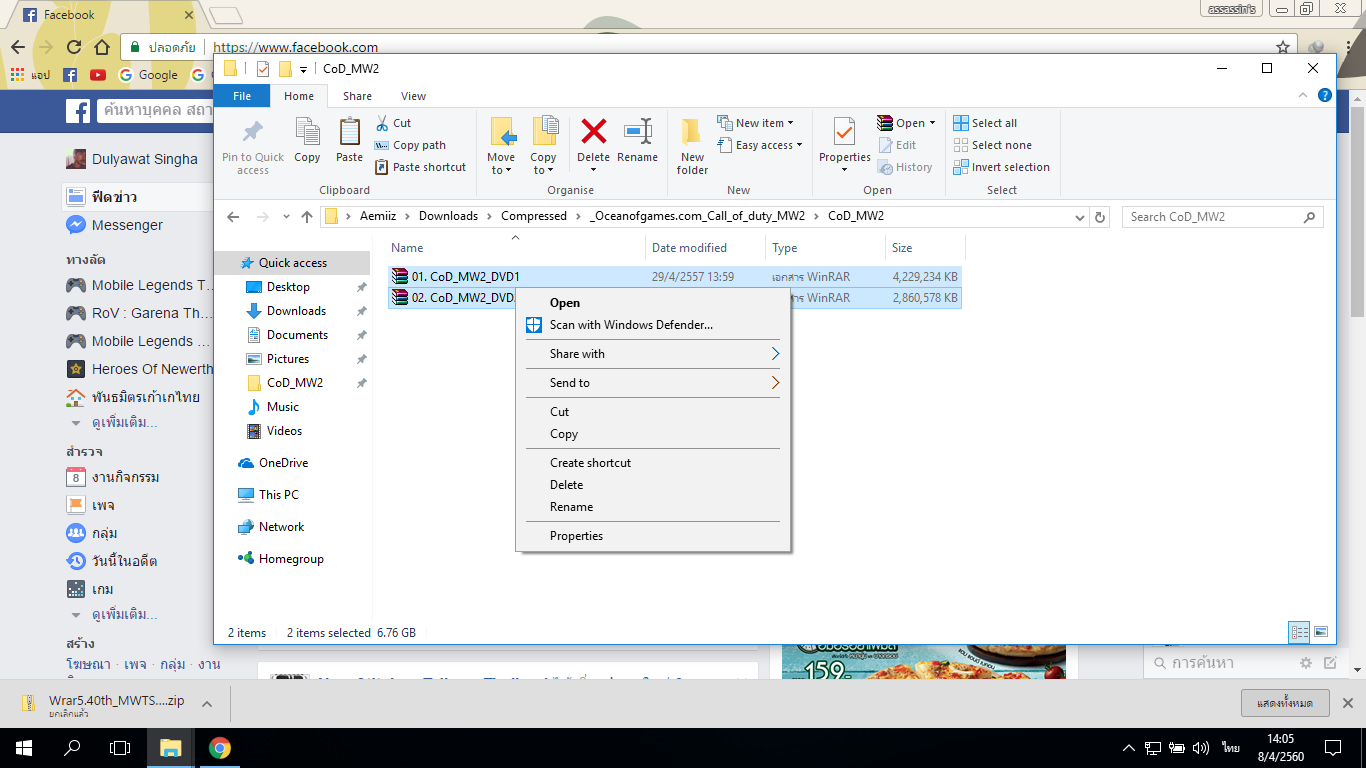Open OneDrive in navigation pane
The image size is (1366, 768).
click(283, 463)
